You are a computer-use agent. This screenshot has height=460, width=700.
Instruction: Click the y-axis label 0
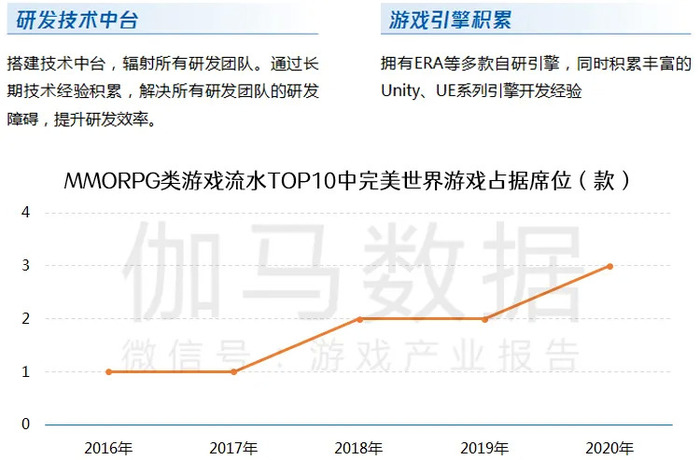[x=26, y=424]
